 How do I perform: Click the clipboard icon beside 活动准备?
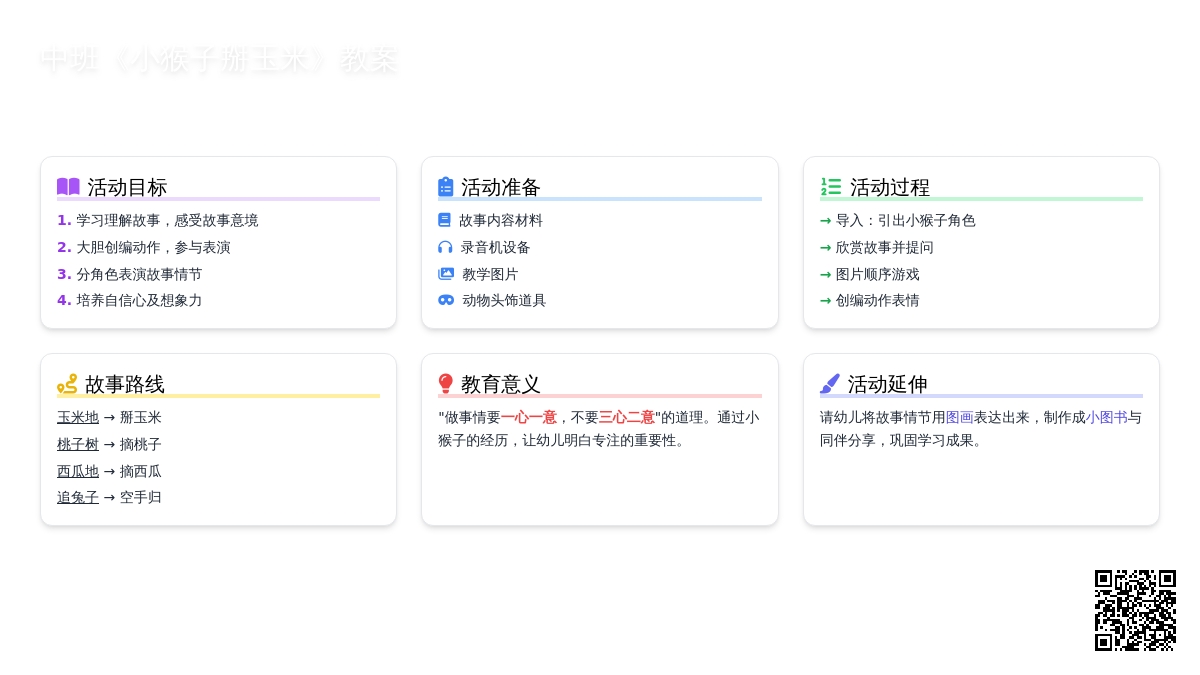(446, 187)
